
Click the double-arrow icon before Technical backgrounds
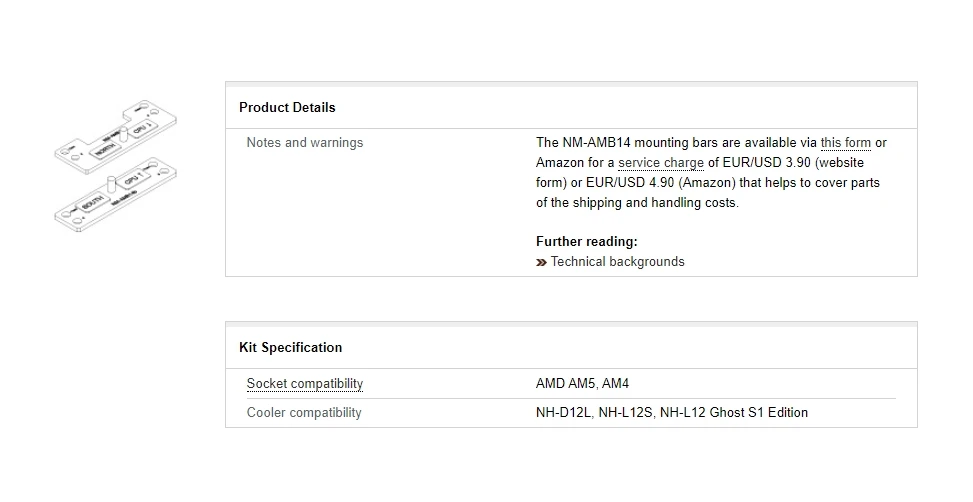(541, 262)
